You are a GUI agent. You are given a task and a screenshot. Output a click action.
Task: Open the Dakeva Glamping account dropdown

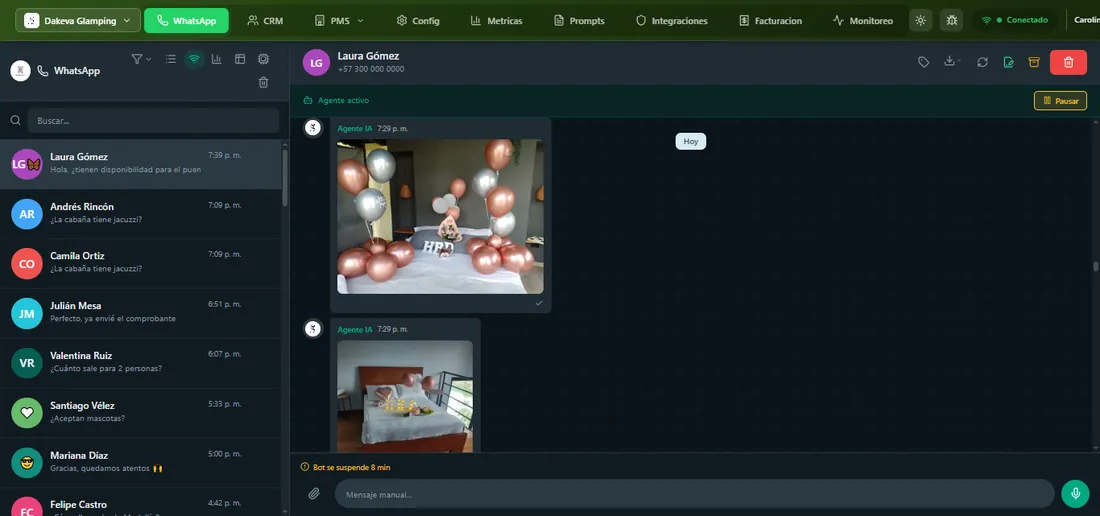78,20
